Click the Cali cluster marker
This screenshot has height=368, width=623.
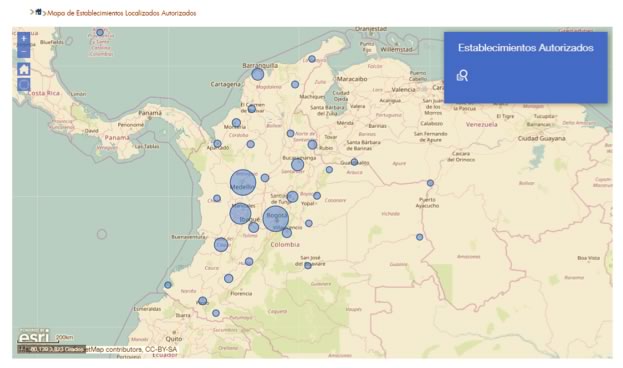click(221, 245)
